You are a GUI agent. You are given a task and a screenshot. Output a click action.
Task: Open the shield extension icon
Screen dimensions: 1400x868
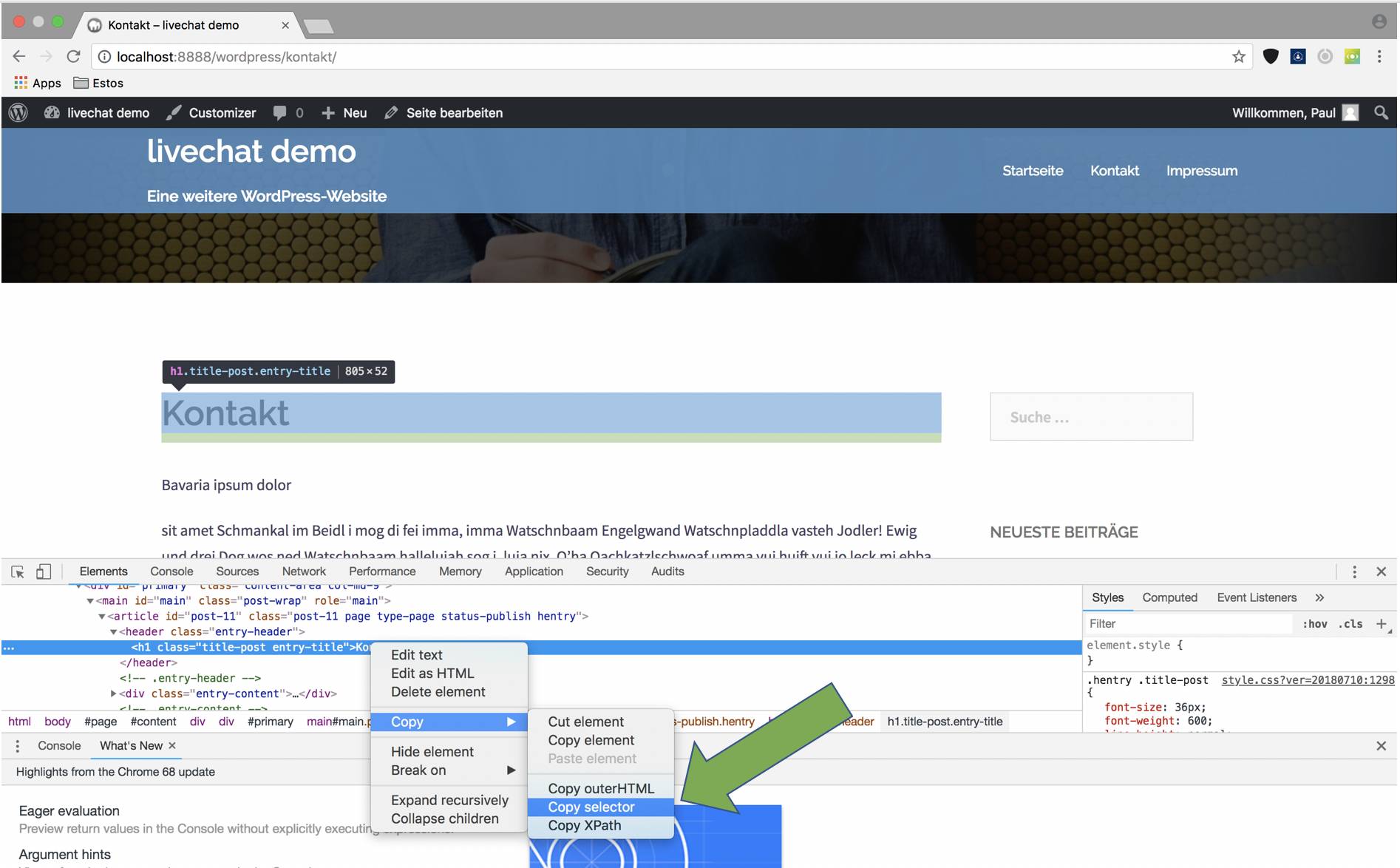coord(1271,56)
